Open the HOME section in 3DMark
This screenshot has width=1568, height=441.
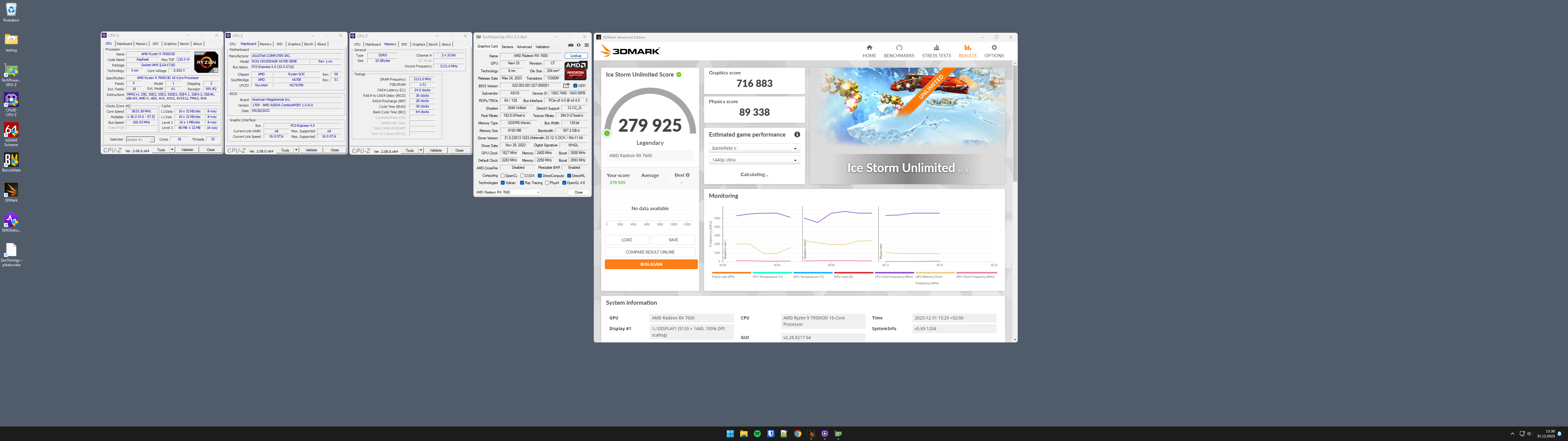click(x=869, y=51)
